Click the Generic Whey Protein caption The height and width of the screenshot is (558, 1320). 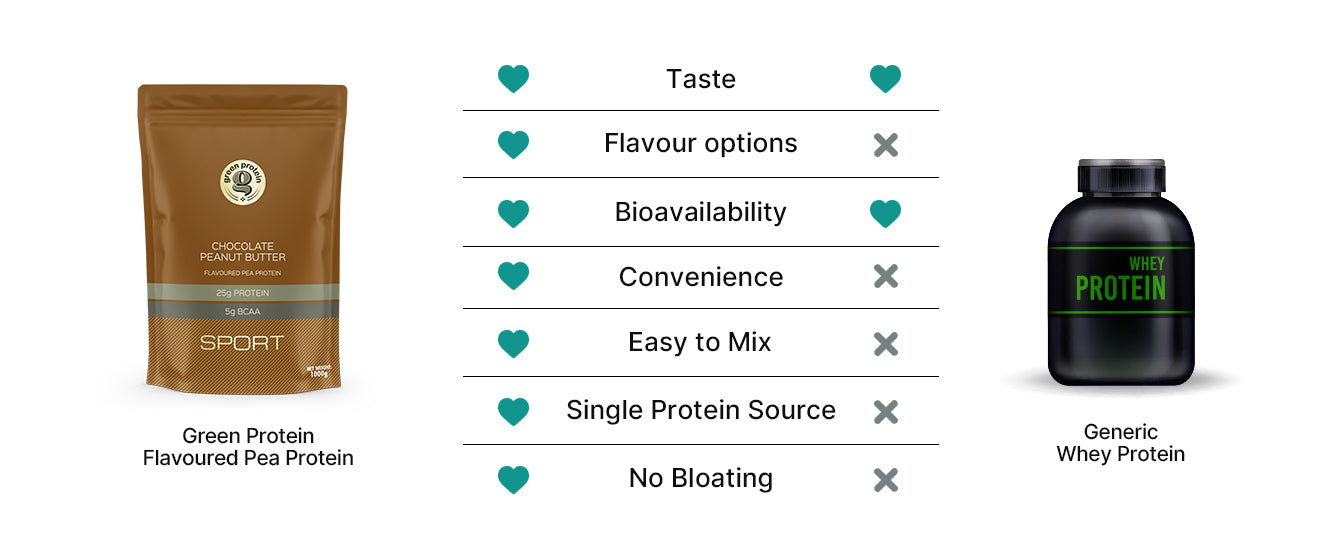point(1120,443)
